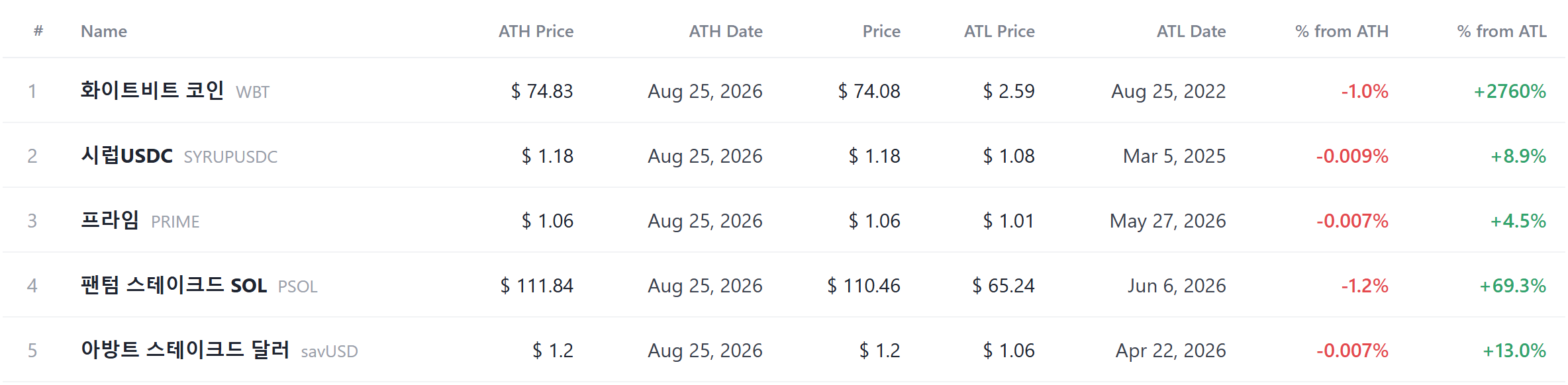Sort by ATL Price column
Image resolution: width=1568 pixels, height=385 pixels.
999,31
